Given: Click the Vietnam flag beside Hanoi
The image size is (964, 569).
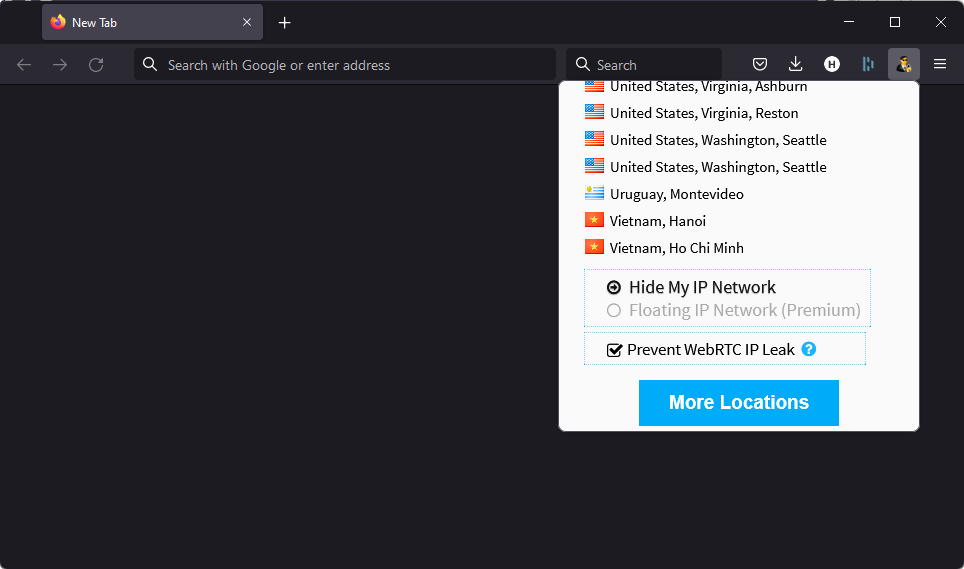Looking at the screenshot, I should 594,219.
